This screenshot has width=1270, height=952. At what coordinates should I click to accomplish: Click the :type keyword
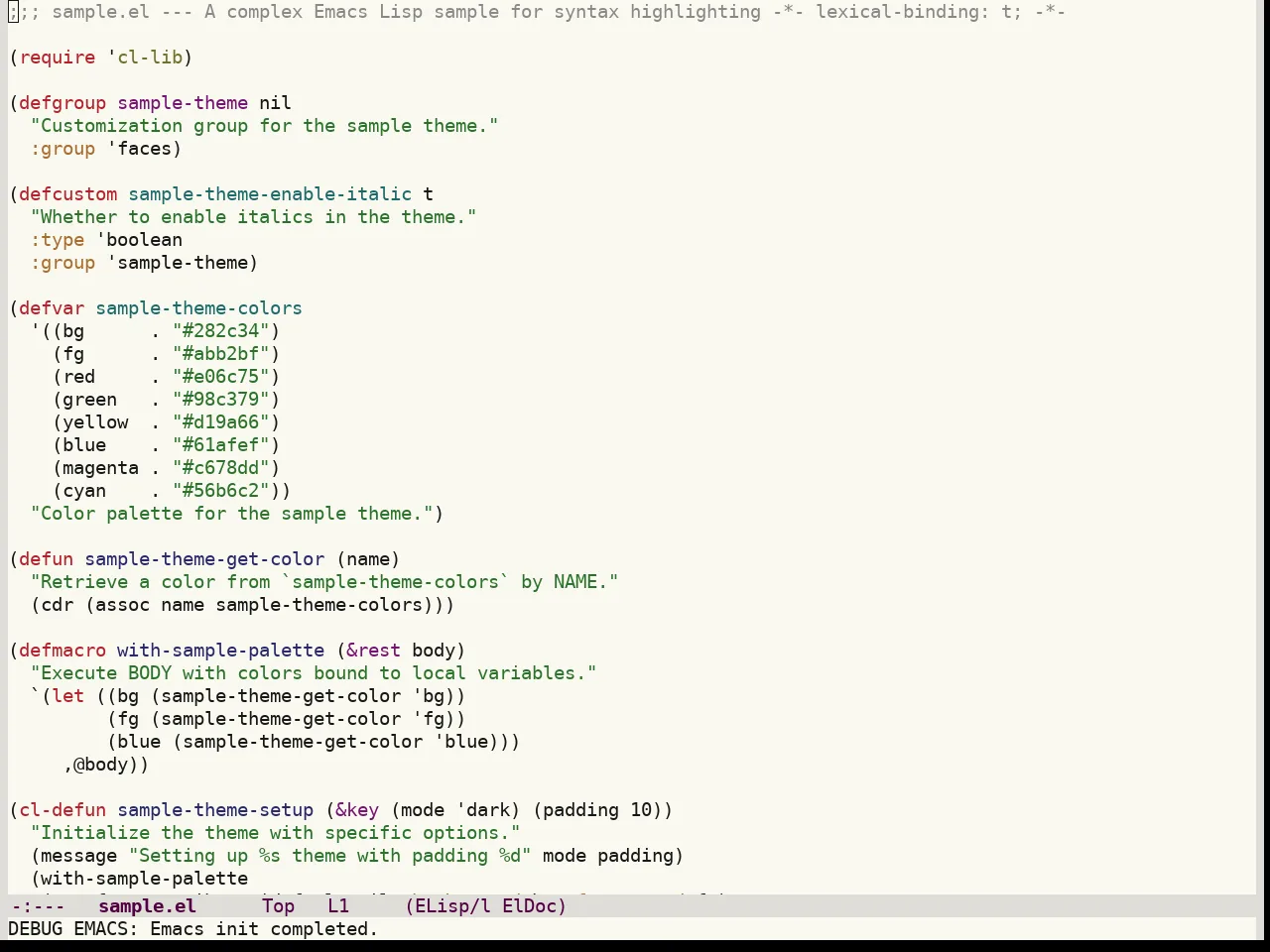[58, 240]
